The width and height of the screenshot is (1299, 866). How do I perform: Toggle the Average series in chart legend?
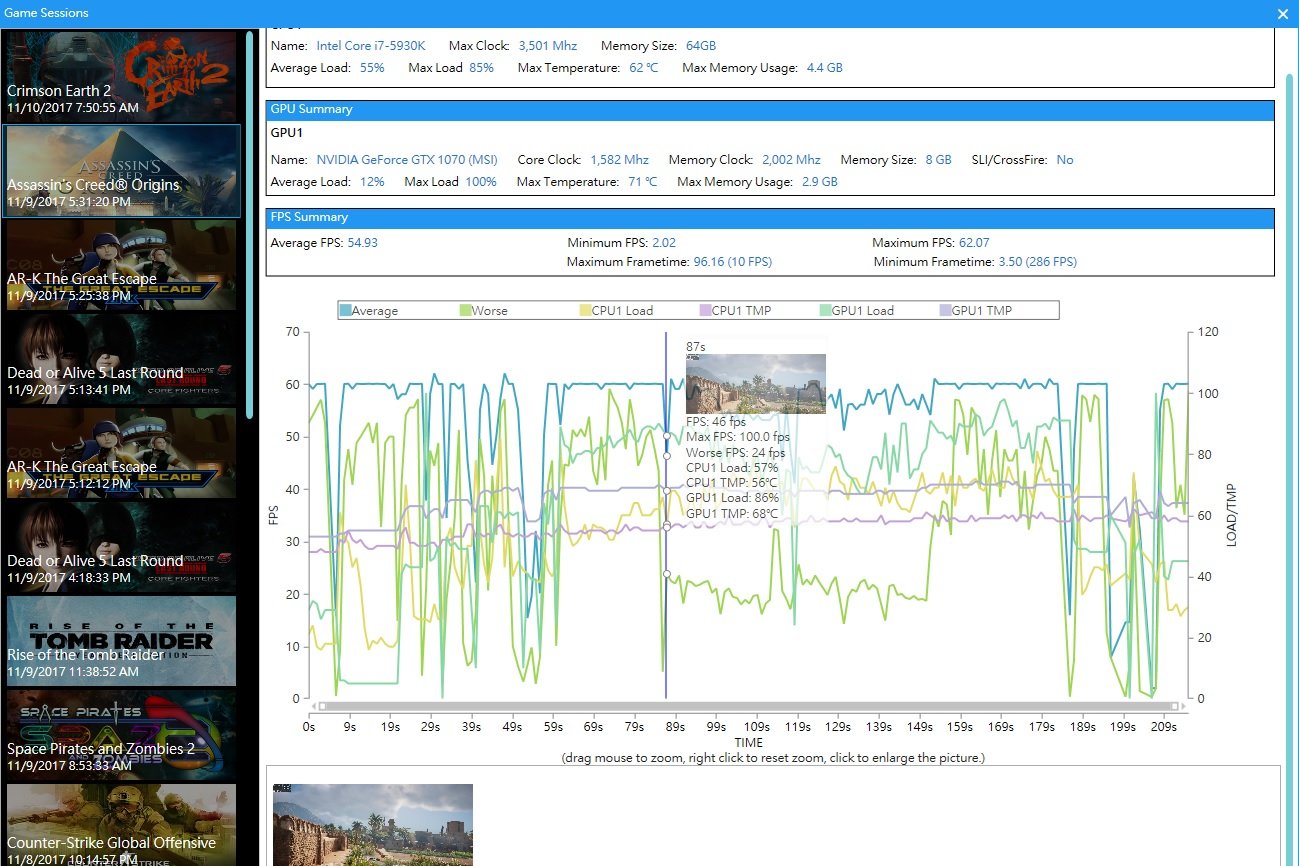pos(369,311)
